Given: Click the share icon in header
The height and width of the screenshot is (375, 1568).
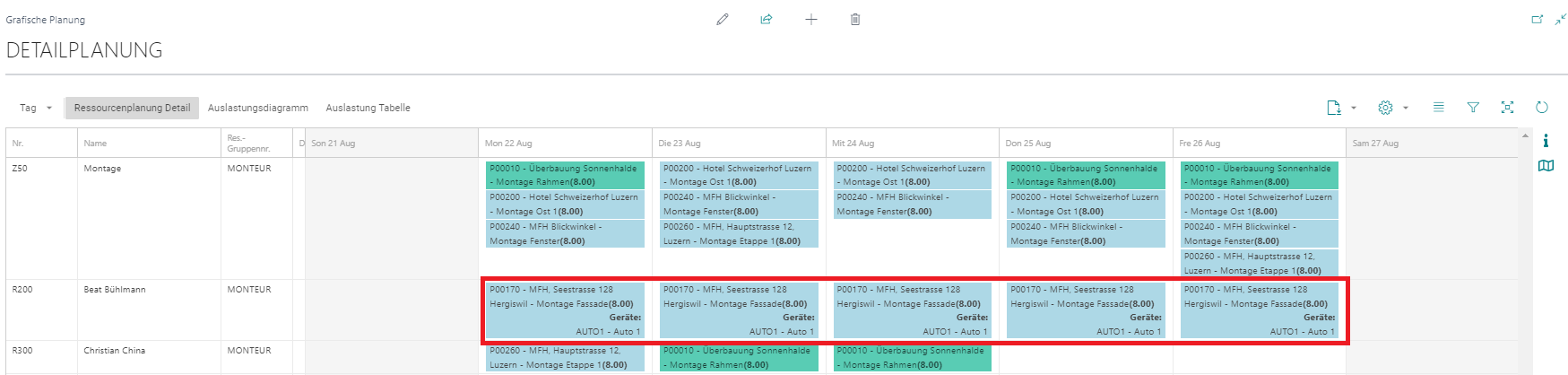Looking at the screenshot, I should [x=767, y=20].
